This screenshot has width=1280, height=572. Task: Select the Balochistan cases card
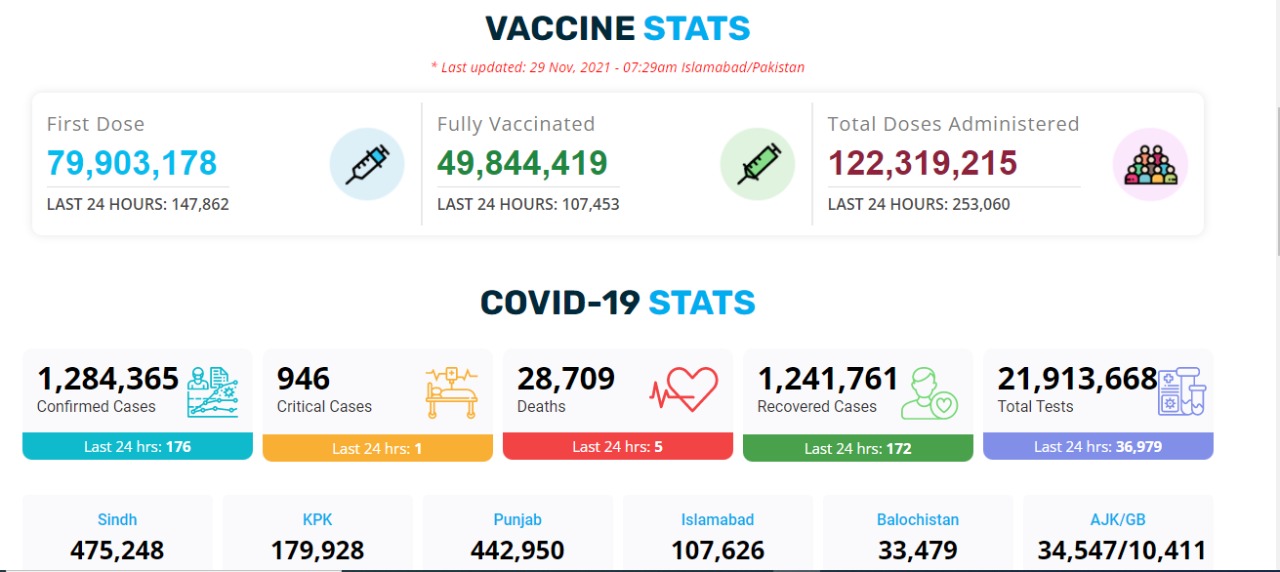point(918,533)
